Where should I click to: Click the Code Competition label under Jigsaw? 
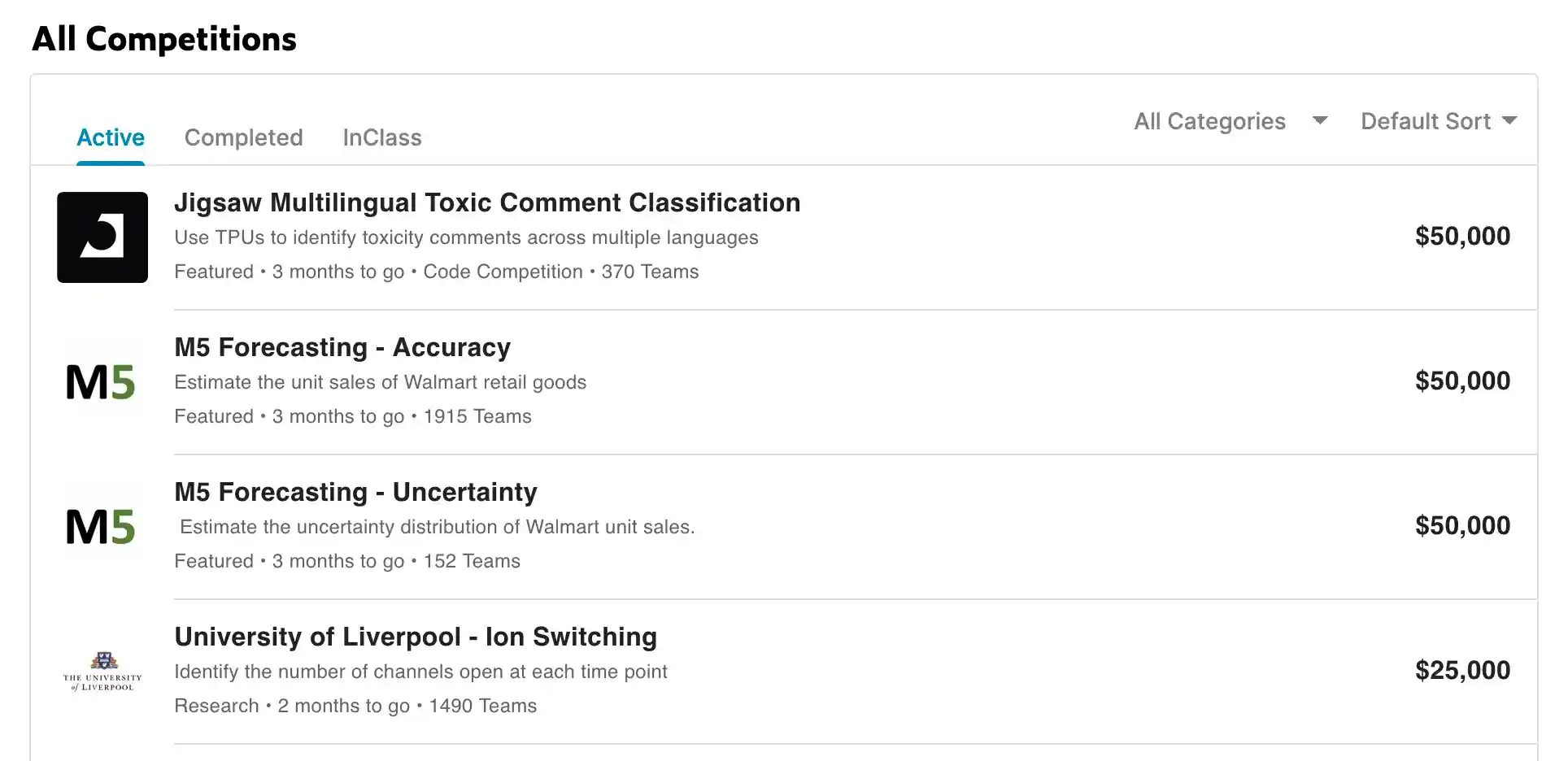point(502,272)
